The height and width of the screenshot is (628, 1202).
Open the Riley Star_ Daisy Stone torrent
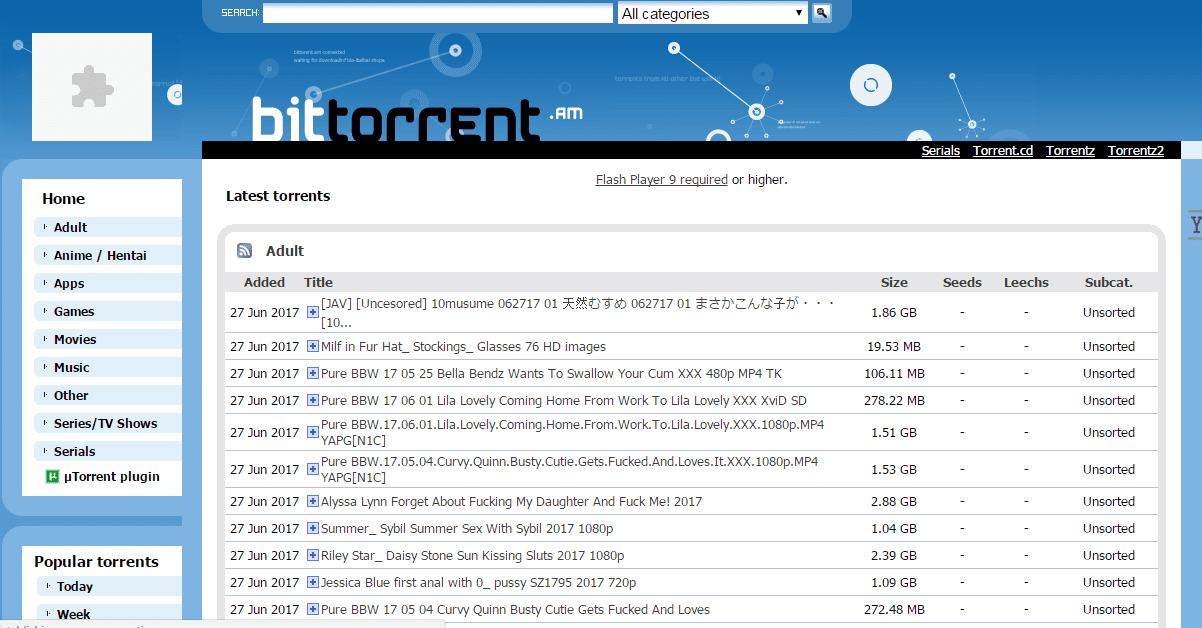[x=472, y=555]
